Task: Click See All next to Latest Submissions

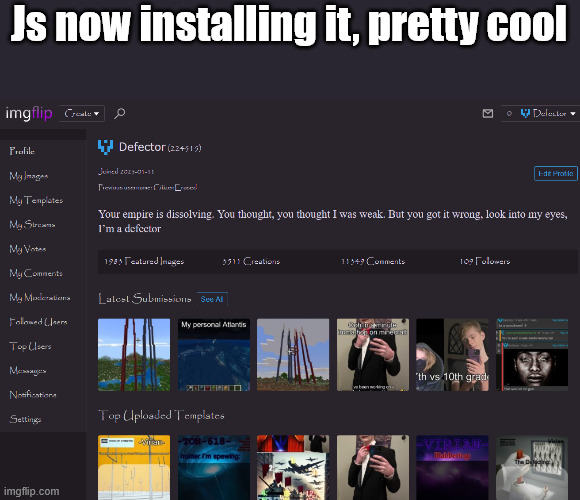Action: coord(212,299)
